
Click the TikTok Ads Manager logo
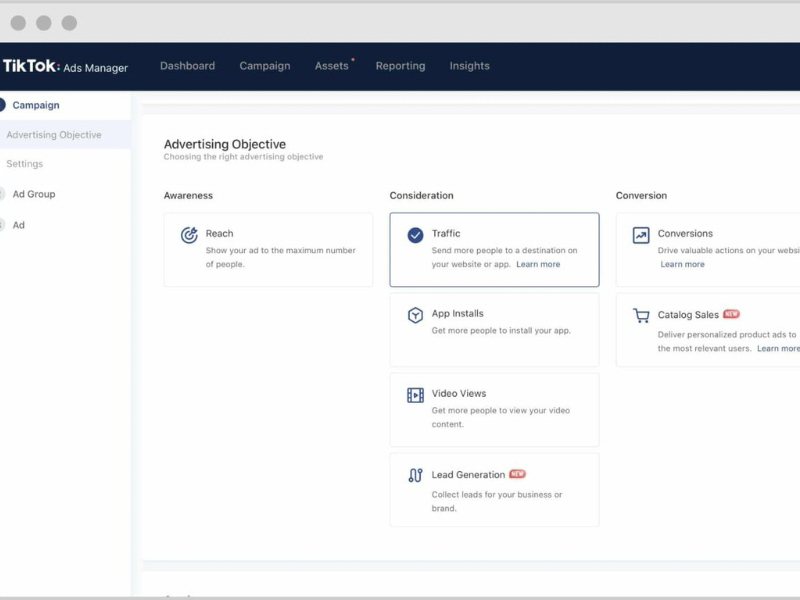pyautogui.click(x=65, y=66)
